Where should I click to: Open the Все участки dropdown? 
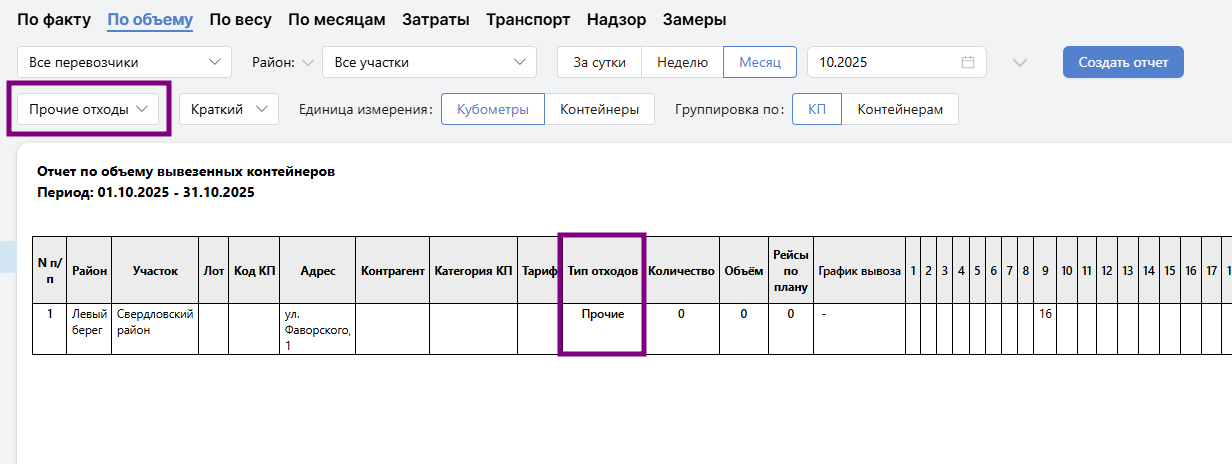(428, 62)
